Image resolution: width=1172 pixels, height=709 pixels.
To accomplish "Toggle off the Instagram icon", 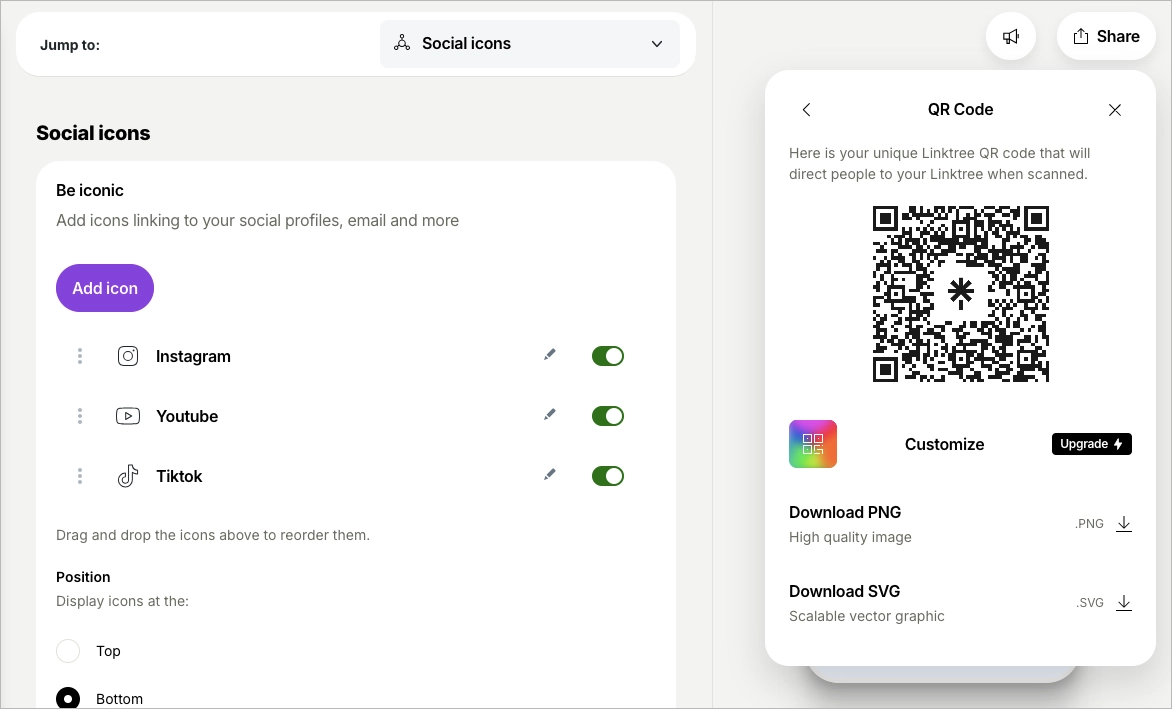I will tap(607, 355).
